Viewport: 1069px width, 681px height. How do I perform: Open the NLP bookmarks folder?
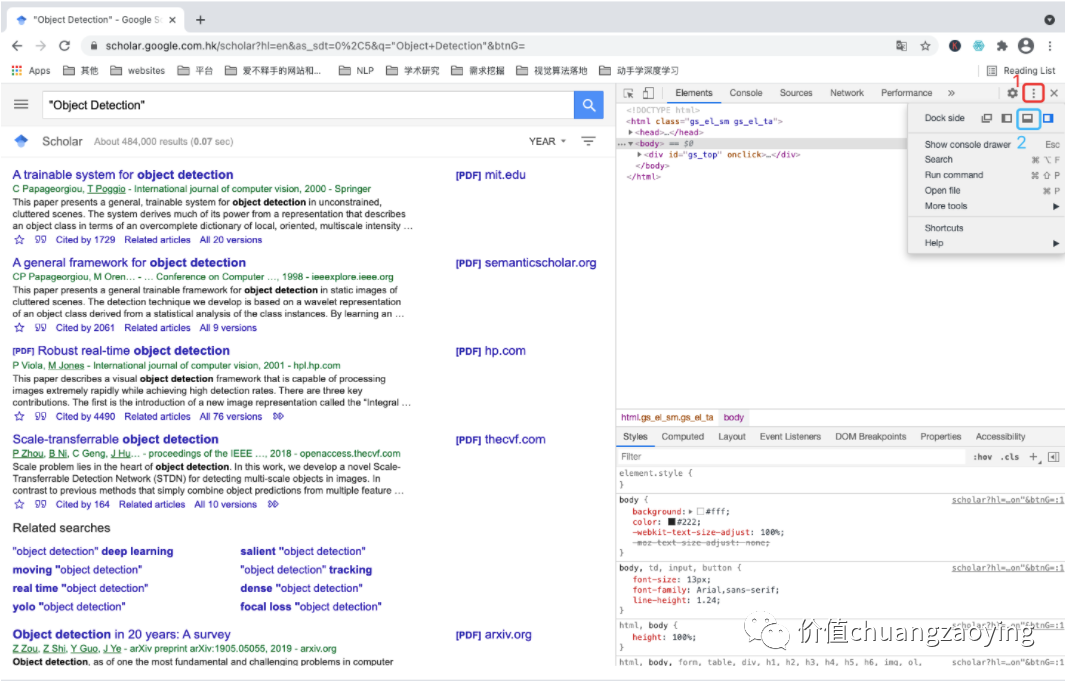357,70
